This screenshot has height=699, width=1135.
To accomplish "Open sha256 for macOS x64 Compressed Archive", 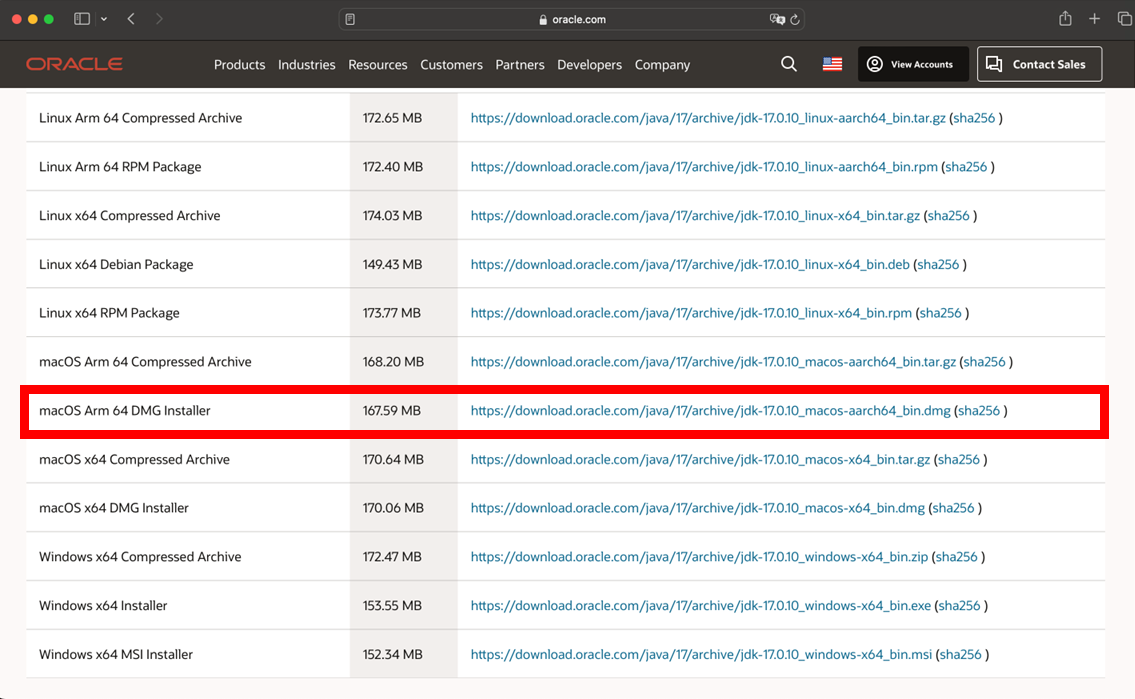I will tap(958, 459).
